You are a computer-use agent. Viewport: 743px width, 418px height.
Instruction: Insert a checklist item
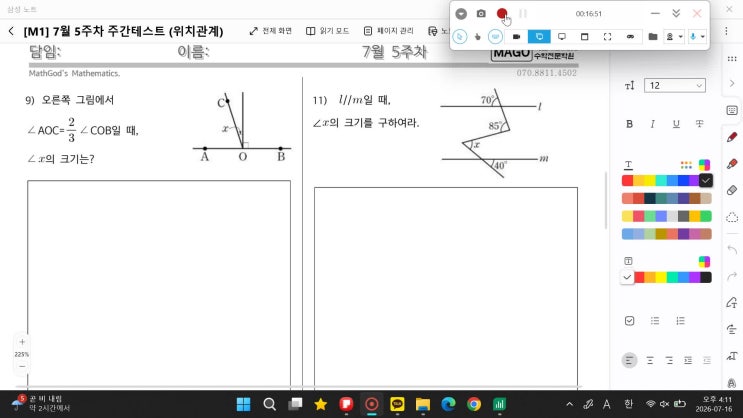[x=629, y=321]
